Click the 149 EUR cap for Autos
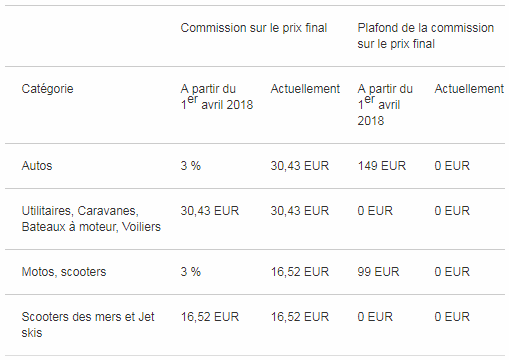509x360 pixels. click(x=382, y=166)
